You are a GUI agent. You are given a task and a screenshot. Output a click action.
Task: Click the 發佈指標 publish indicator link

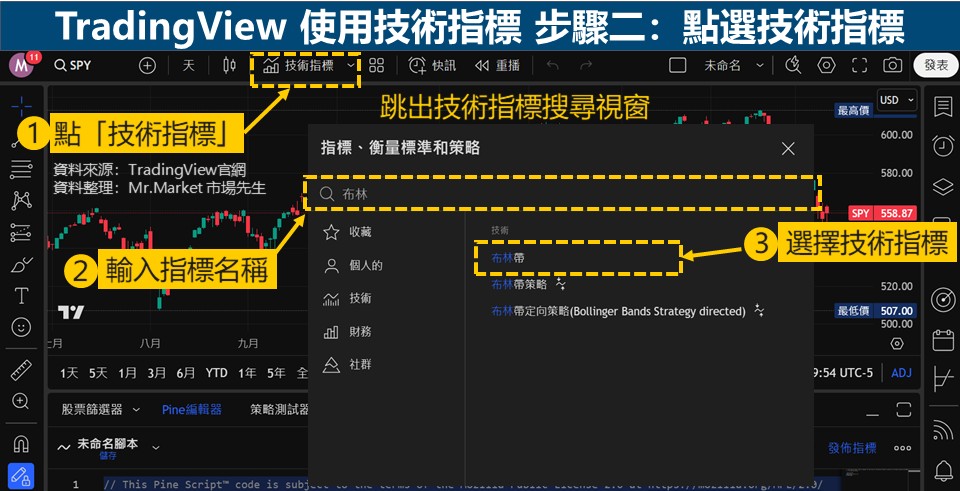click(852, 448)
